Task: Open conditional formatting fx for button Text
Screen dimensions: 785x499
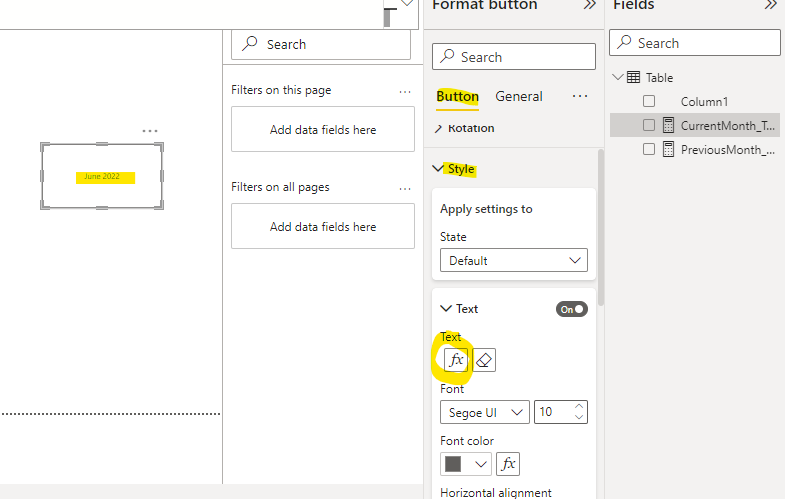Action: tap(456, 360)
